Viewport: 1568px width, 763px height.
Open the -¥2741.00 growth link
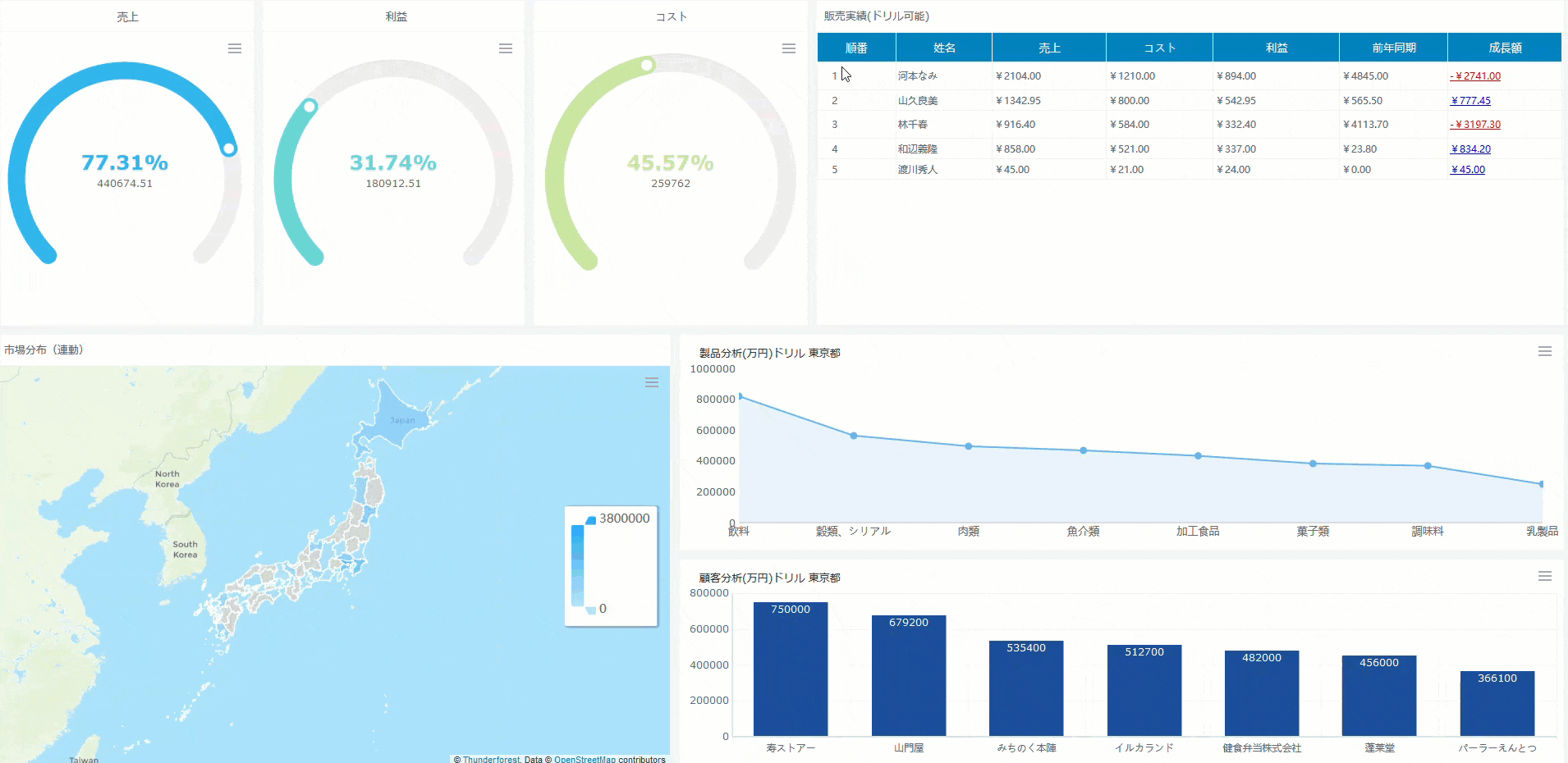[x=1475, y=76]
